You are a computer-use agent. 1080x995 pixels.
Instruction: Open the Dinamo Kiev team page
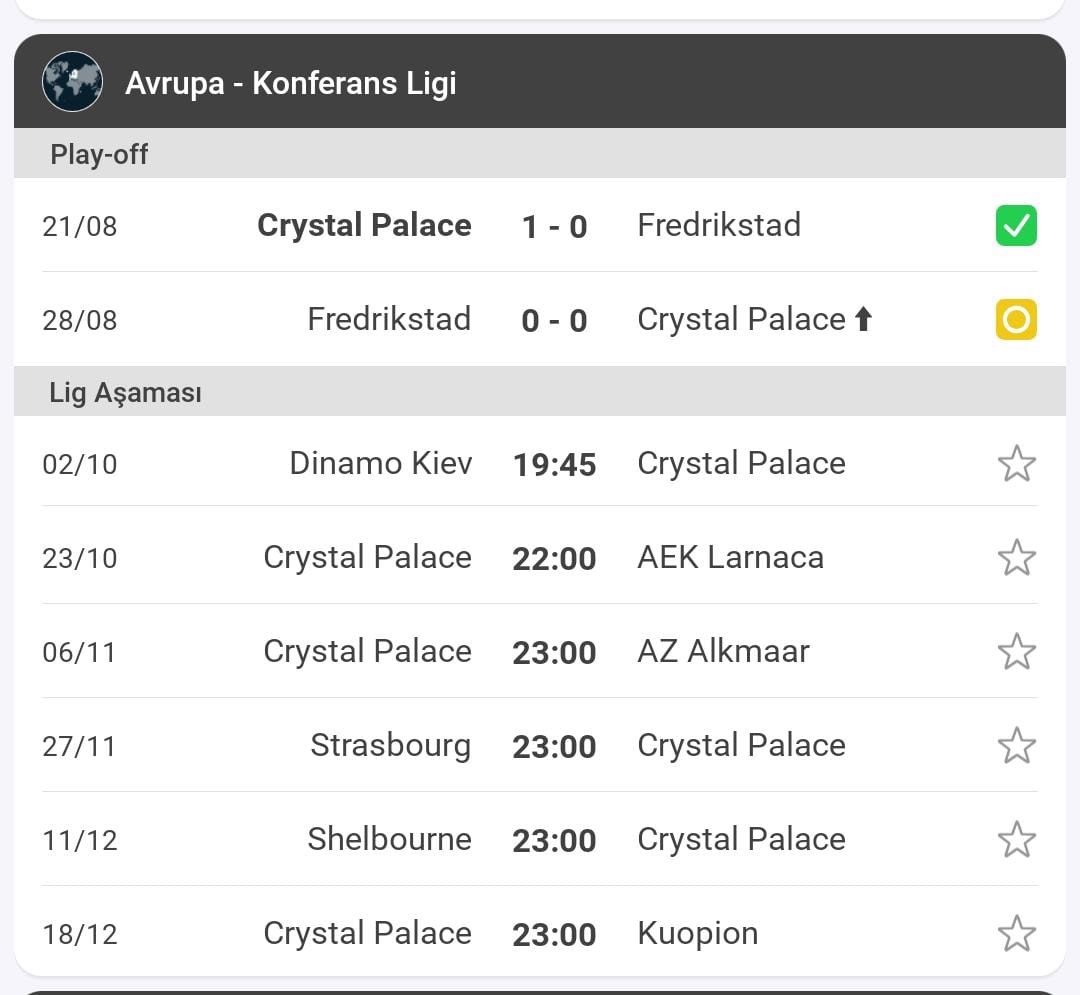pyautogui.click(x=381, y=463)
